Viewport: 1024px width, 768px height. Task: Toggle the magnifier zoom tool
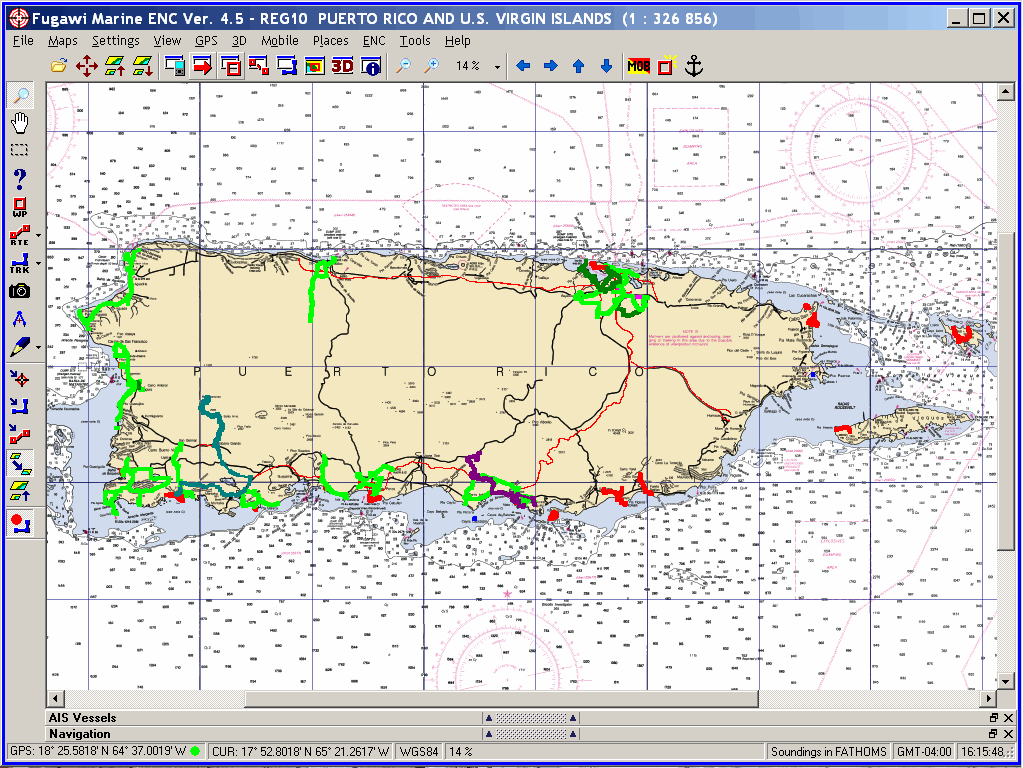(x=20, y=96)
